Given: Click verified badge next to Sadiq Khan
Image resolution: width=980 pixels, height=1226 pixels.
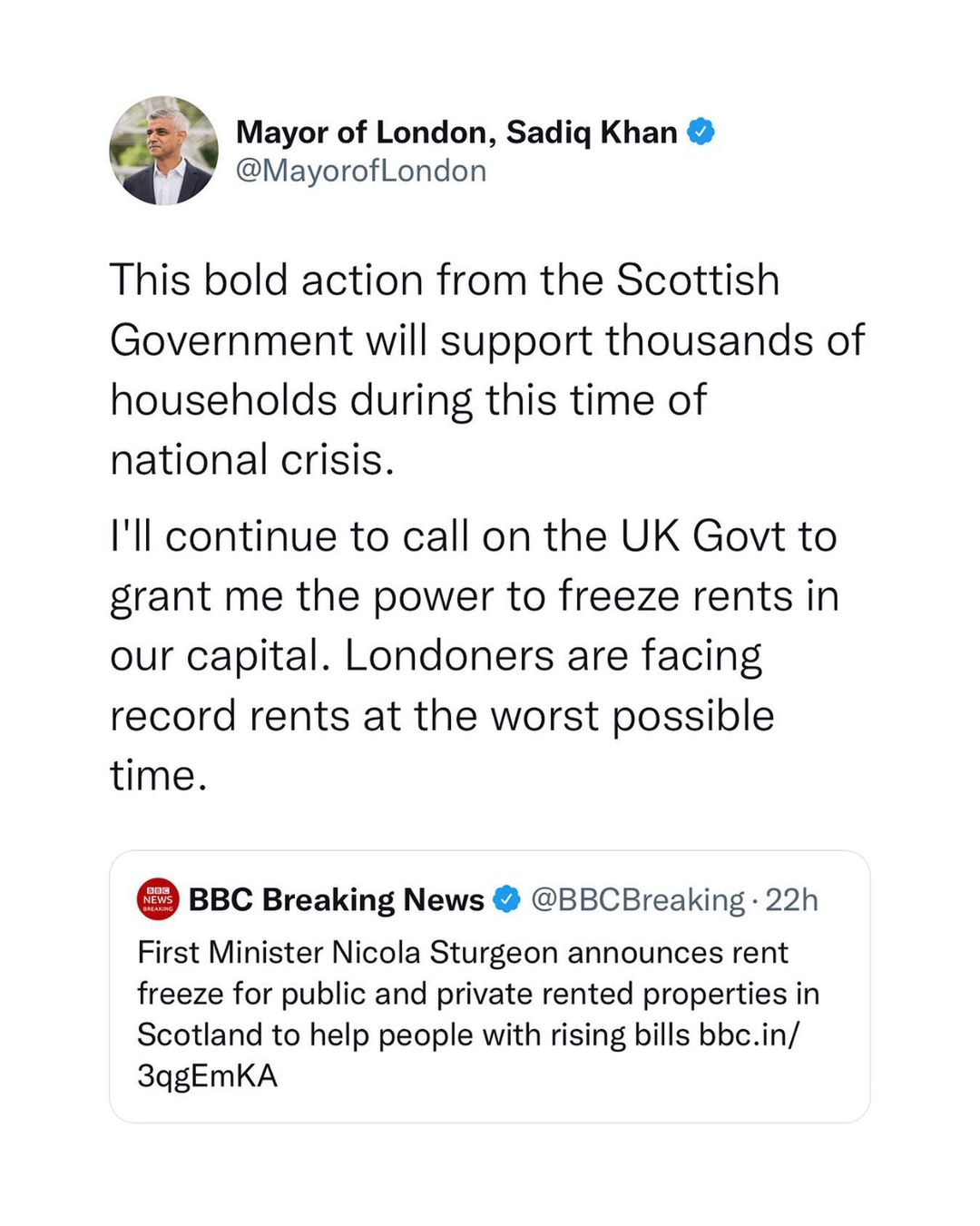Looking at the screenshot, I should pos(701,132).
